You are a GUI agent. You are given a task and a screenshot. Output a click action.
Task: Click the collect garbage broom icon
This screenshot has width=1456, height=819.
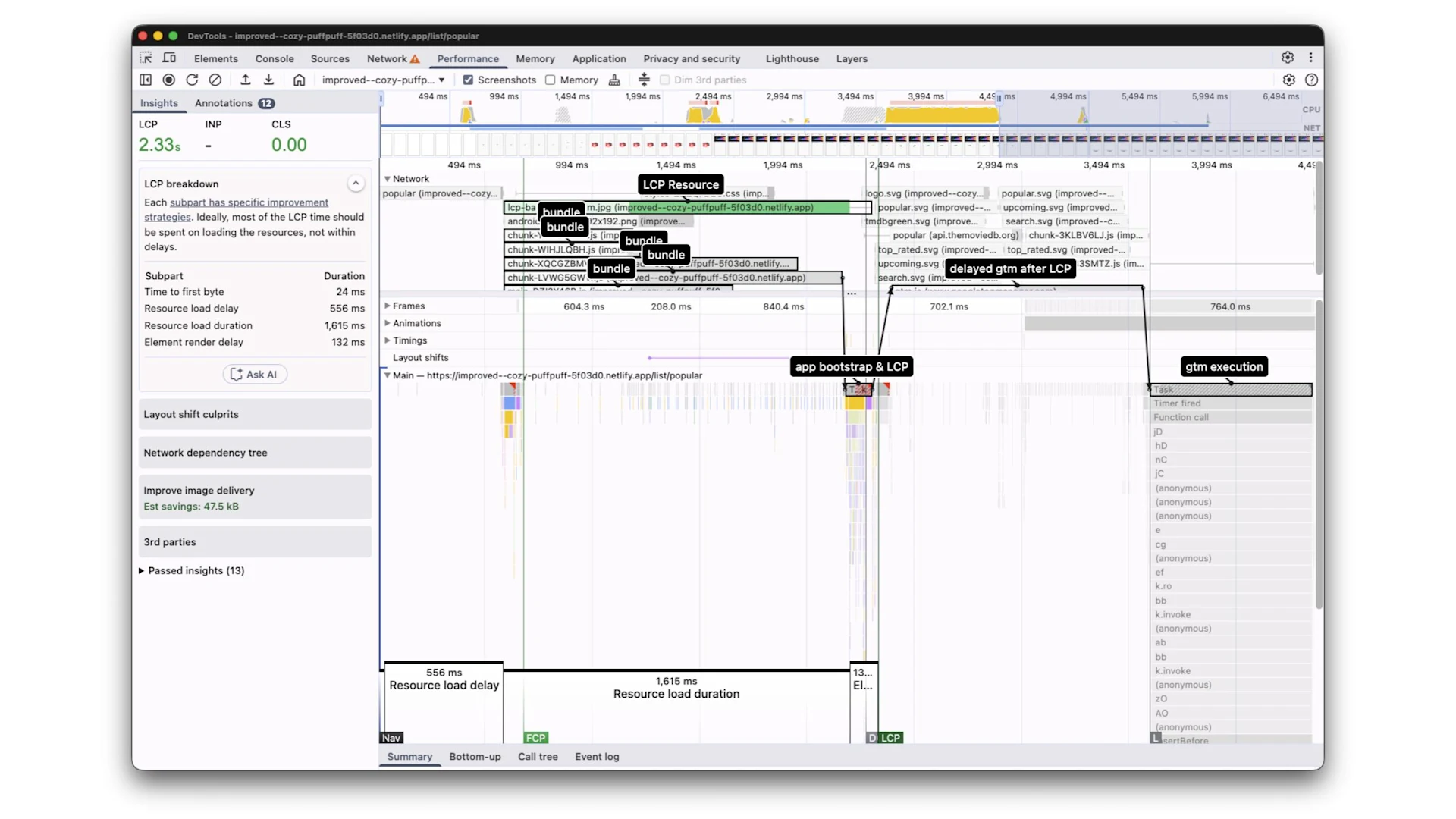[x=614, y=80]
